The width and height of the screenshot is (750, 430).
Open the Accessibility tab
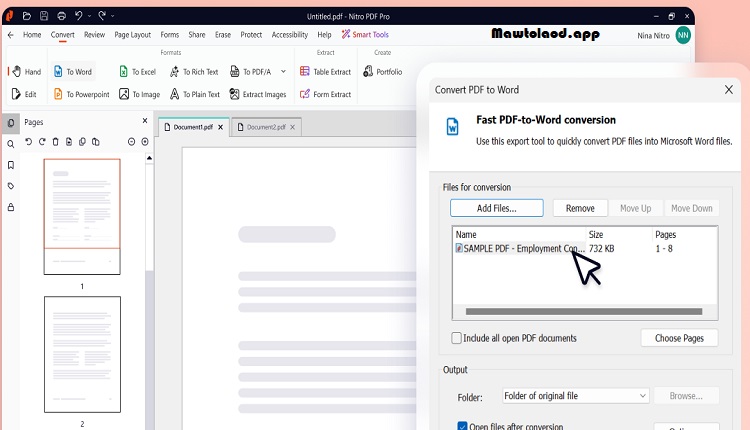pos(290,35)
